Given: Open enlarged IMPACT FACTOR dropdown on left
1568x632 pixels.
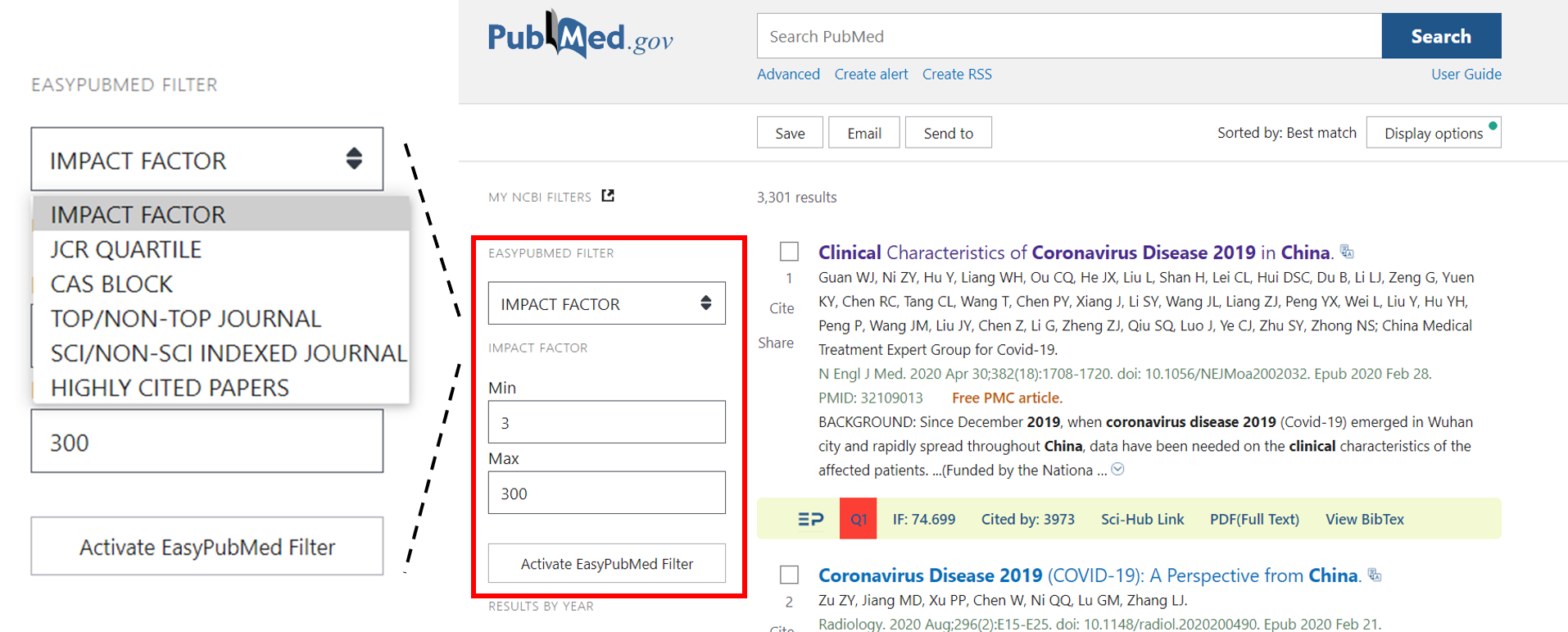Looking at the screenshot, I should point(206,159).
